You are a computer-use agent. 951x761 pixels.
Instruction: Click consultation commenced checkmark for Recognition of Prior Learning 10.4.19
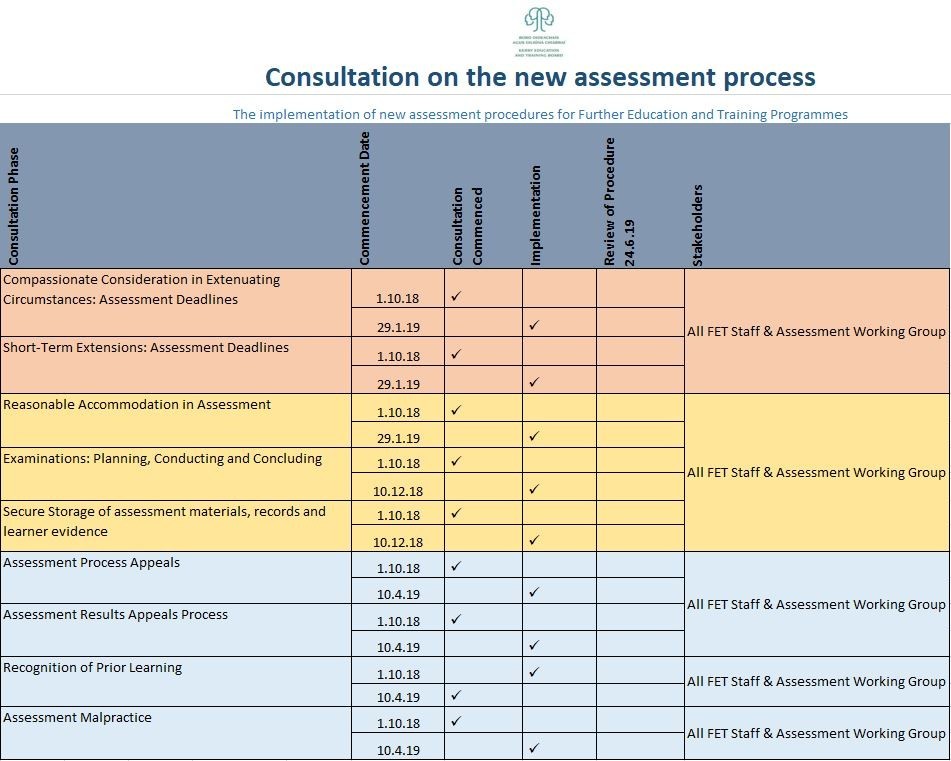click(x=456, y=695)
